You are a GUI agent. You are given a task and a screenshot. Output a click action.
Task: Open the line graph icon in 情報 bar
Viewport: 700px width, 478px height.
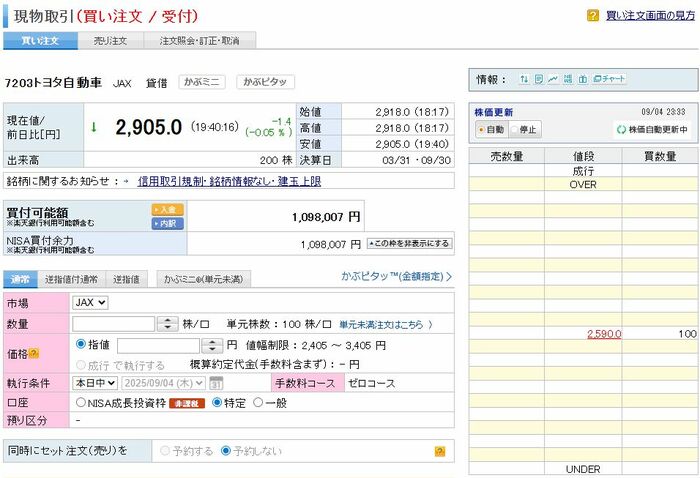click(x=553, y=79)
